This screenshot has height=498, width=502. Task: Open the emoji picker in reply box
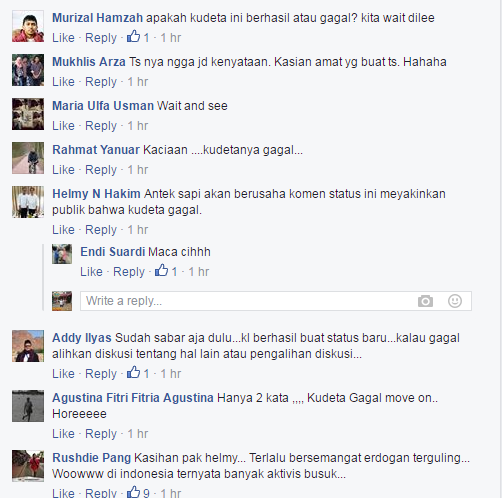(x=455, y=301)
